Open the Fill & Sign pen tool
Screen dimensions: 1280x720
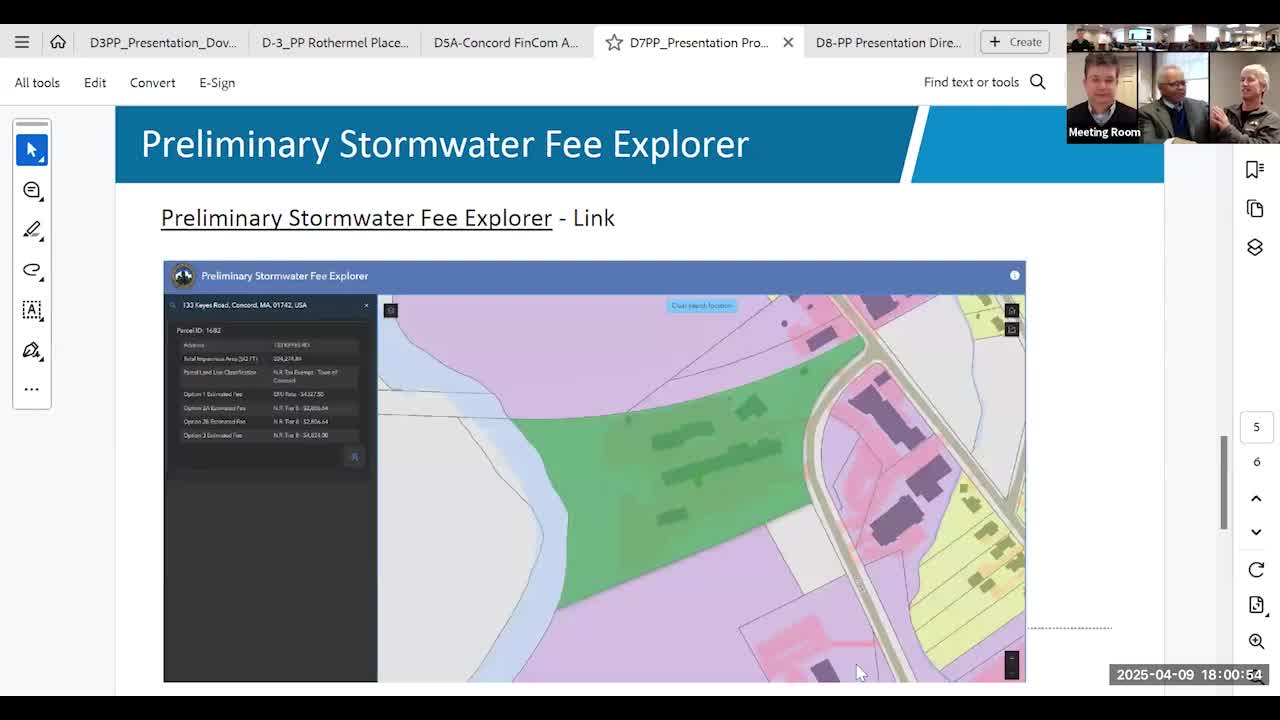click(32, 350)
